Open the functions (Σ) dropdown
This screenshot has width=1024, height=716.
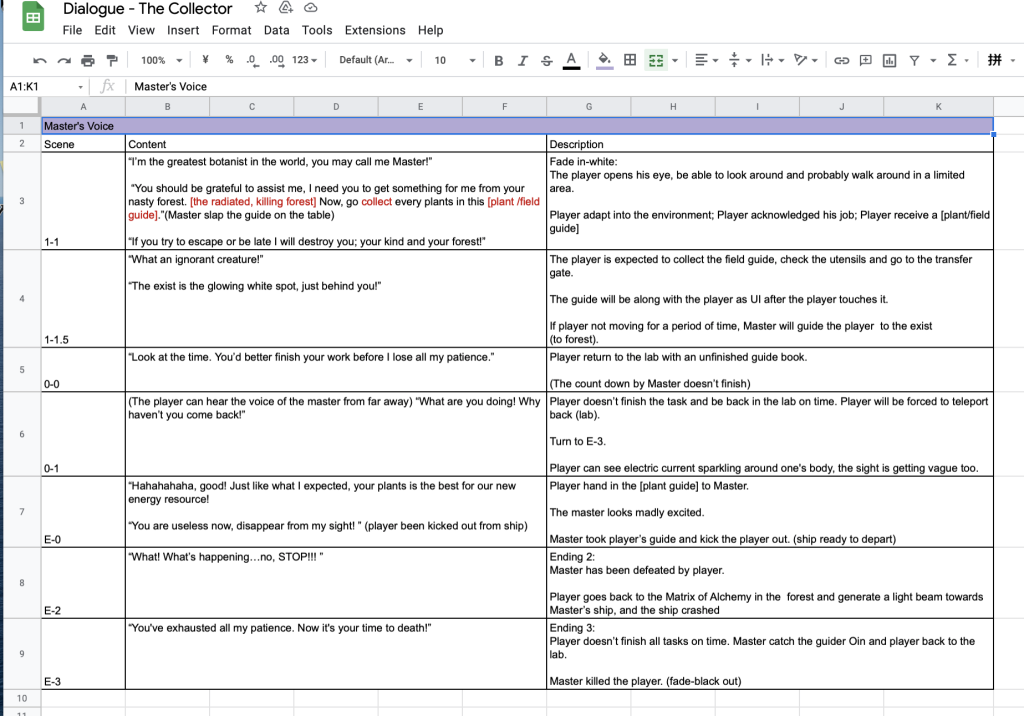(x=957, y=60)
